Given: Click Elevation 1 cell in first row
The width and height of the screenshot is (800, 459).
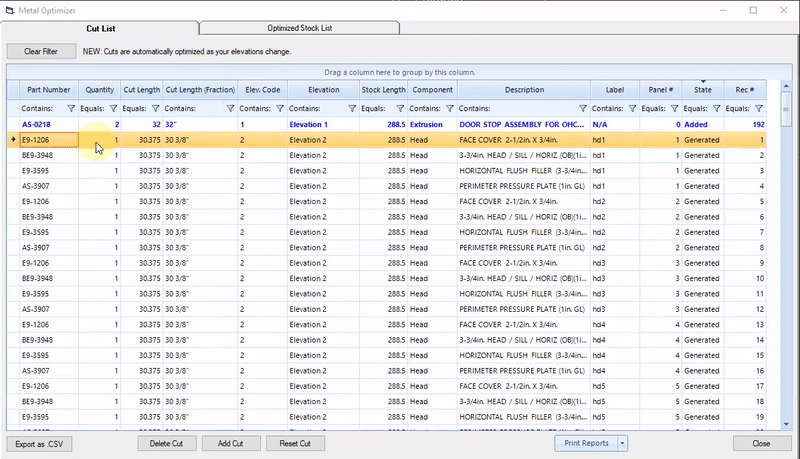Looking at the screenshot, I should 323,124.
